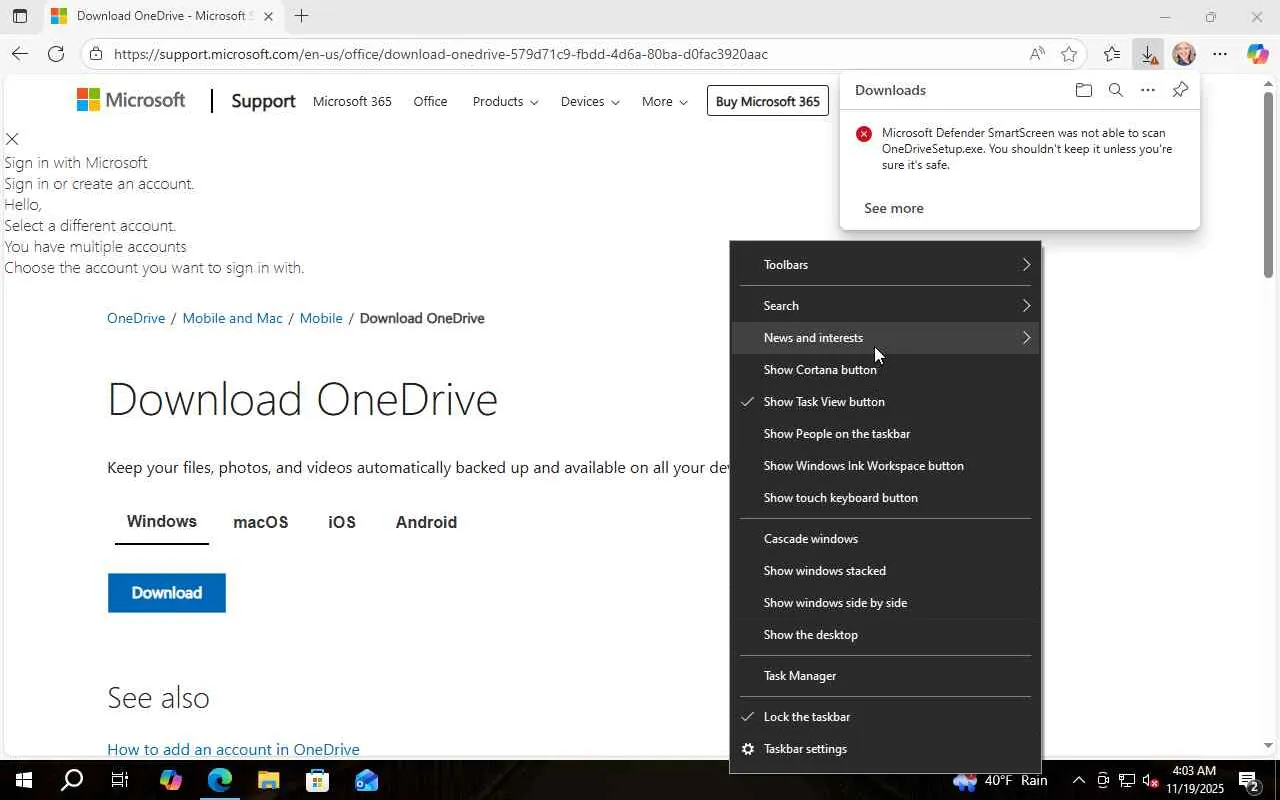Go back using the browser back arrow
The image size is (1280, 800).
[20, 54]
